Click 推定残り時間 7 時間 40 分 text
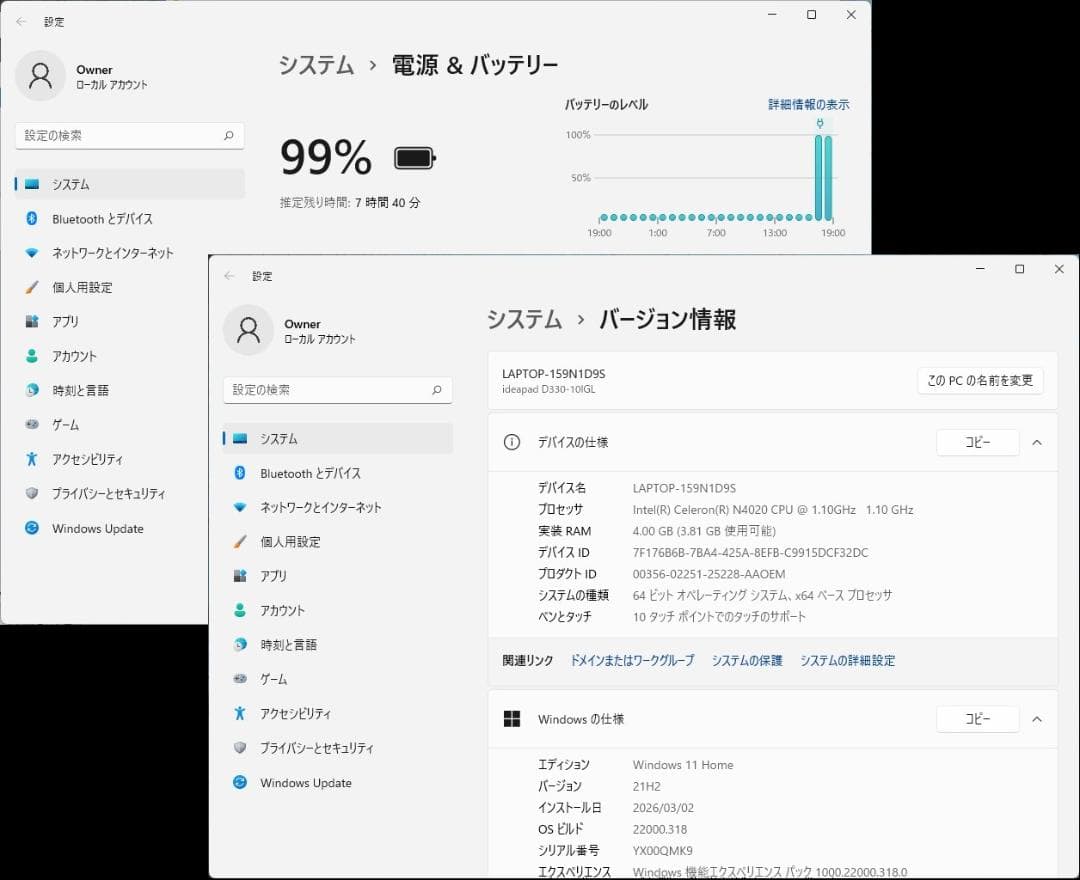 [x=350, y=202]
